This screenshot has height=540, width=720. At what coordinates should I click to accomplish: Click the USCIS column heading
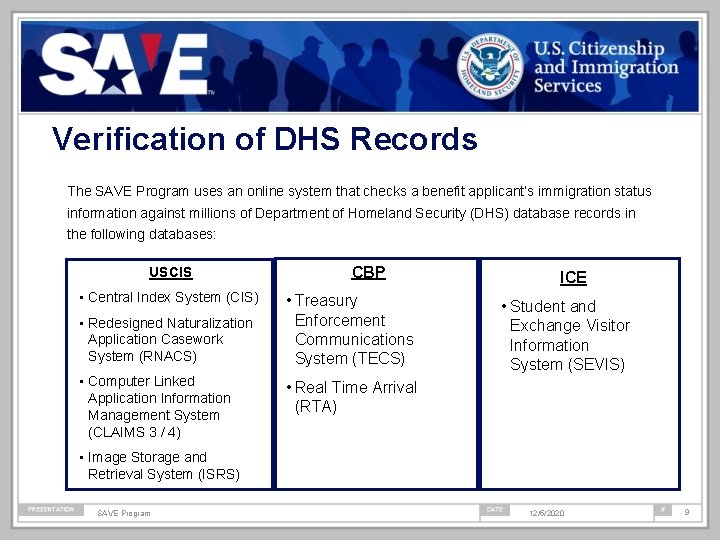pos(170,272)
